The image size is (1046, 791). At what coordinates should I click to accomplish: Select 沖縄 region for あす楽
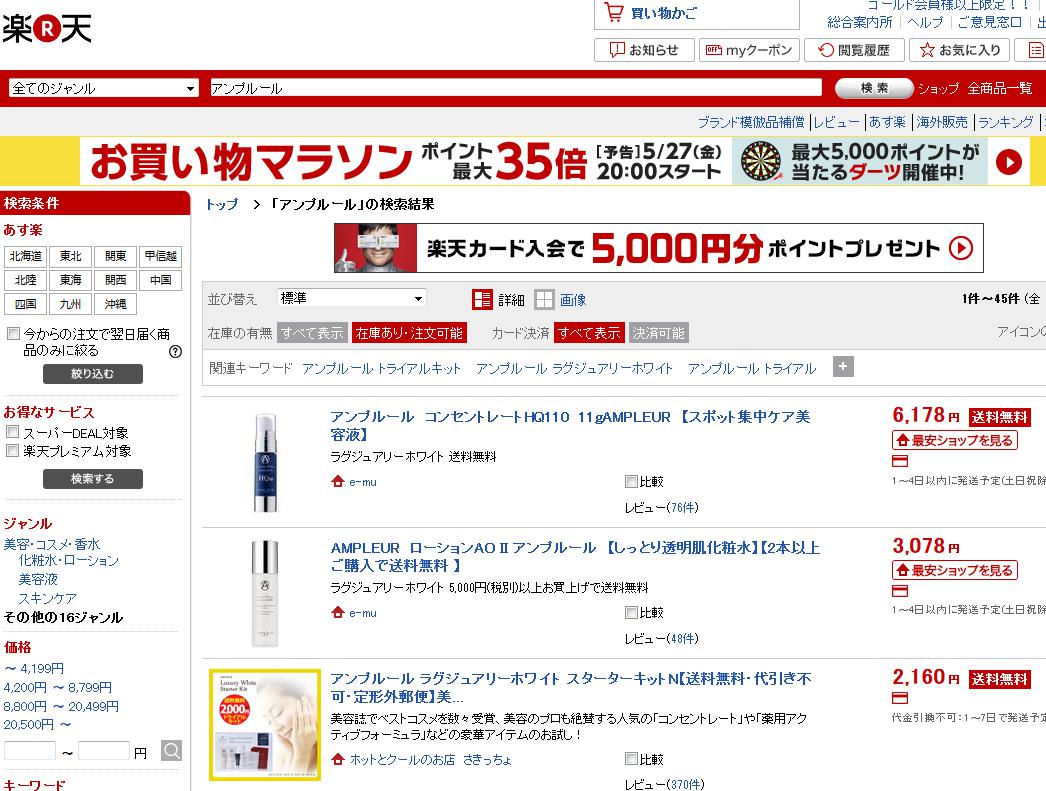pyautogui.click(x=115, y=304)
